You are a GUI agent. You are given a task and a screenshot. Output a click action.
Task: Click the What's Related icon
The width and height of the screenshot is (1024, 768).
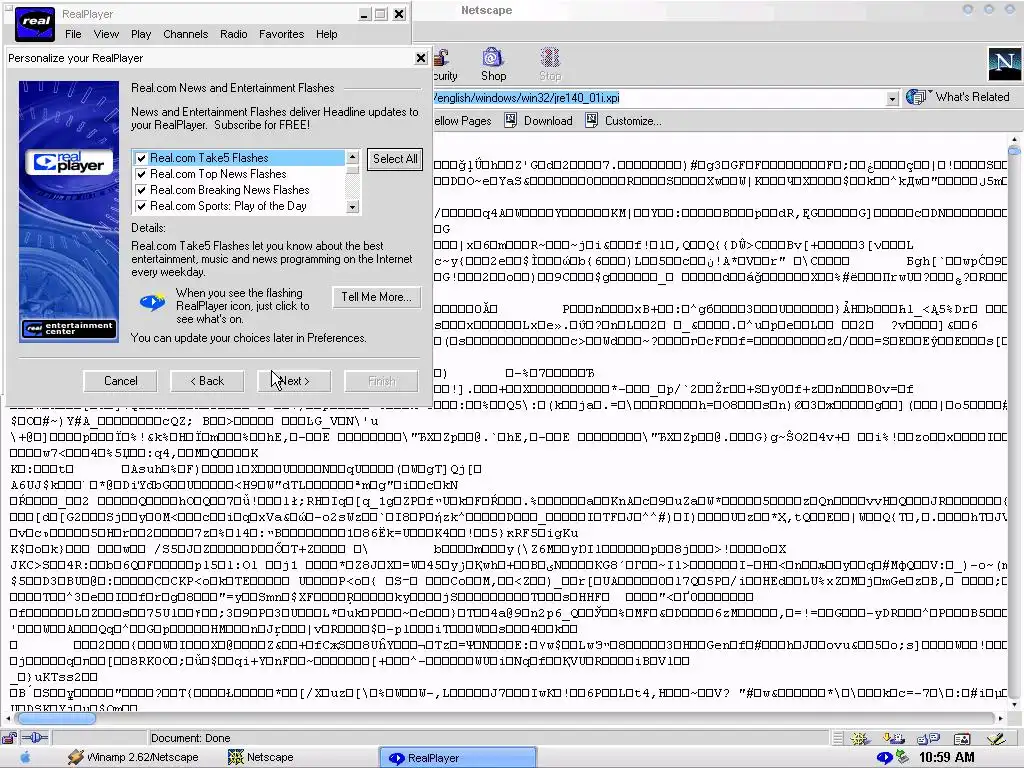click(x=917, y=97)
